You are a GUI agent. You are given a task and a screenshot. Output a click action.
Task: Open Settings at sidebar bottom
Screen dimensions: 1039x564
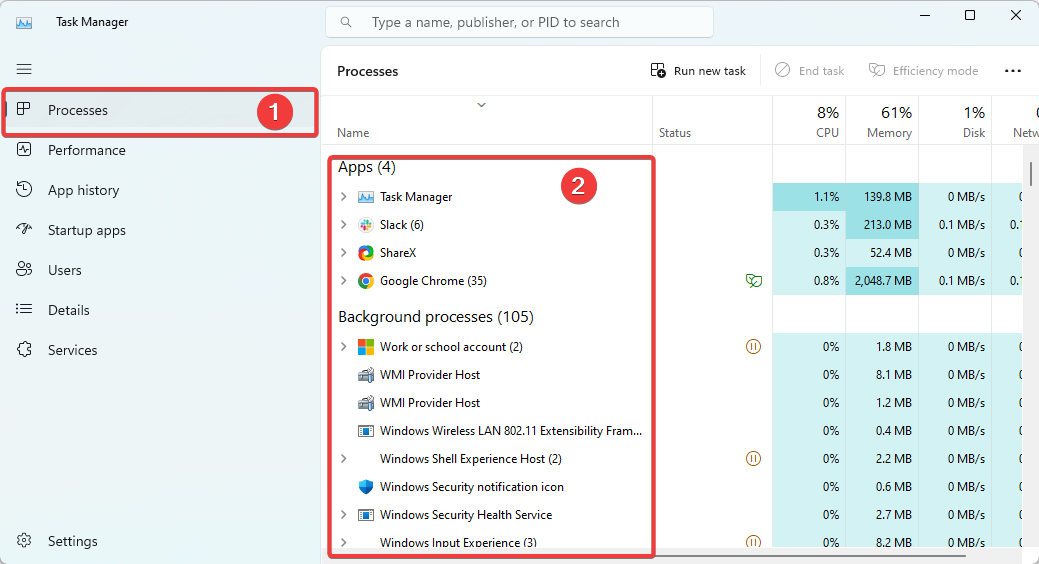coord(159,541)
